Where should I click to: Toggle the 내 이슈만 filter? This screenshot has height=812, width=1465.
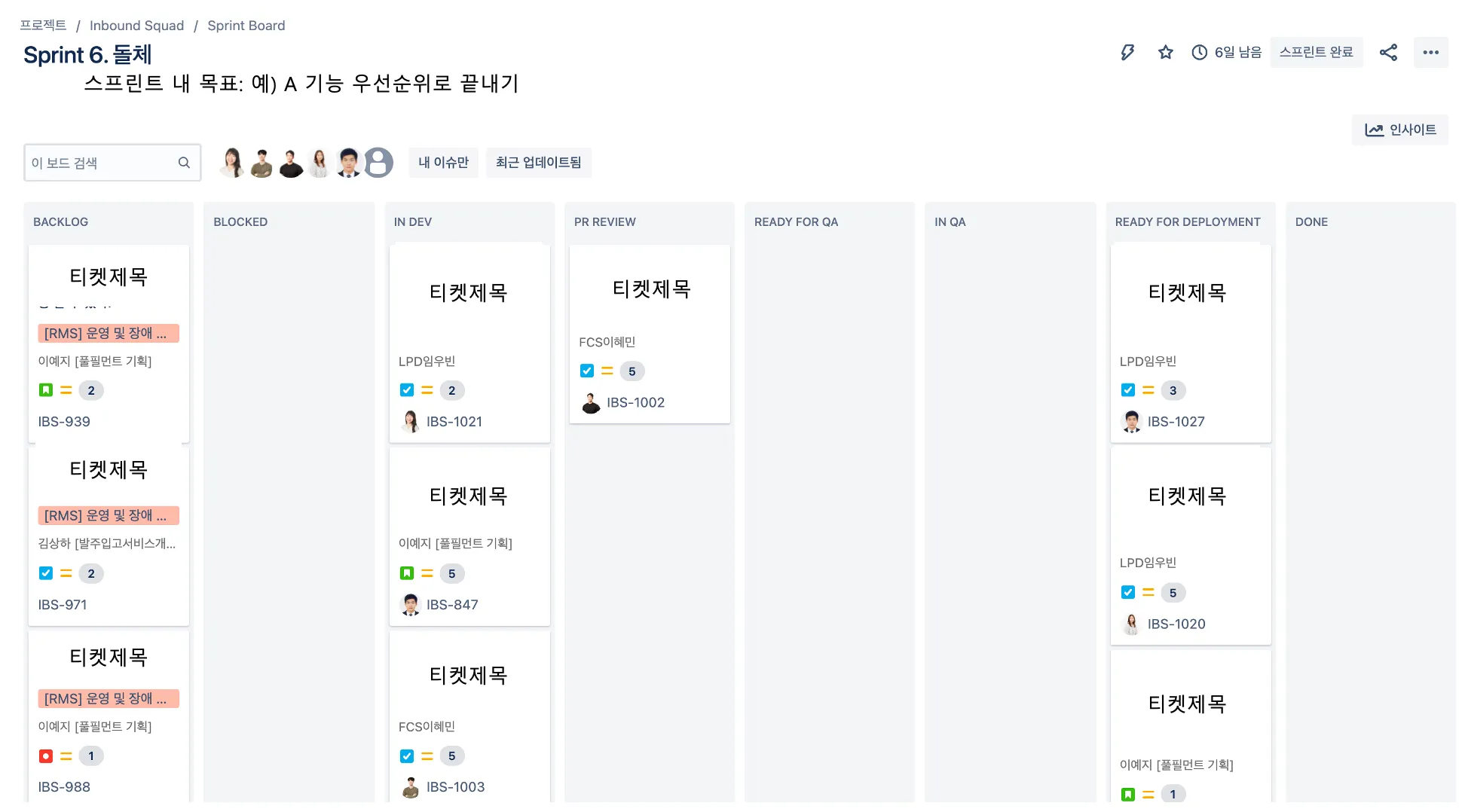(x=444, y=163)
